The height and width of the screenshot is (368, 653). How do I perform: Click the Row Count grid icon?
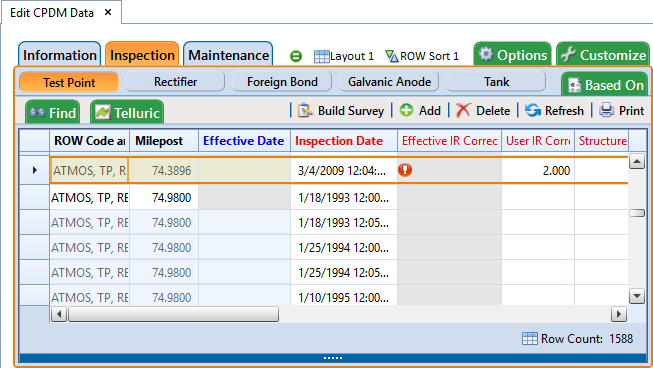point(529,338)
